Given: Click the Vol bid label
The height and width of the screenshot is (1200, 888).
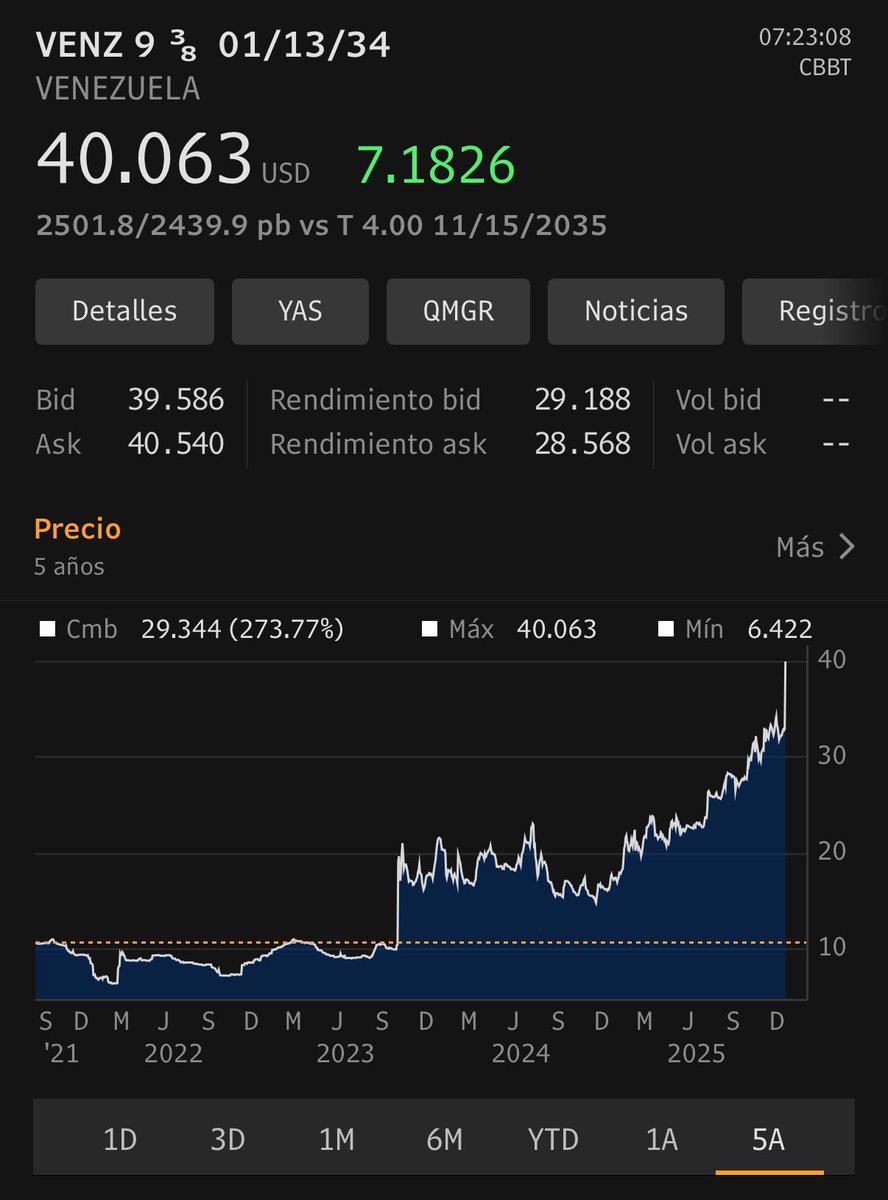Looking at the screenshot, I should [718, 400].
